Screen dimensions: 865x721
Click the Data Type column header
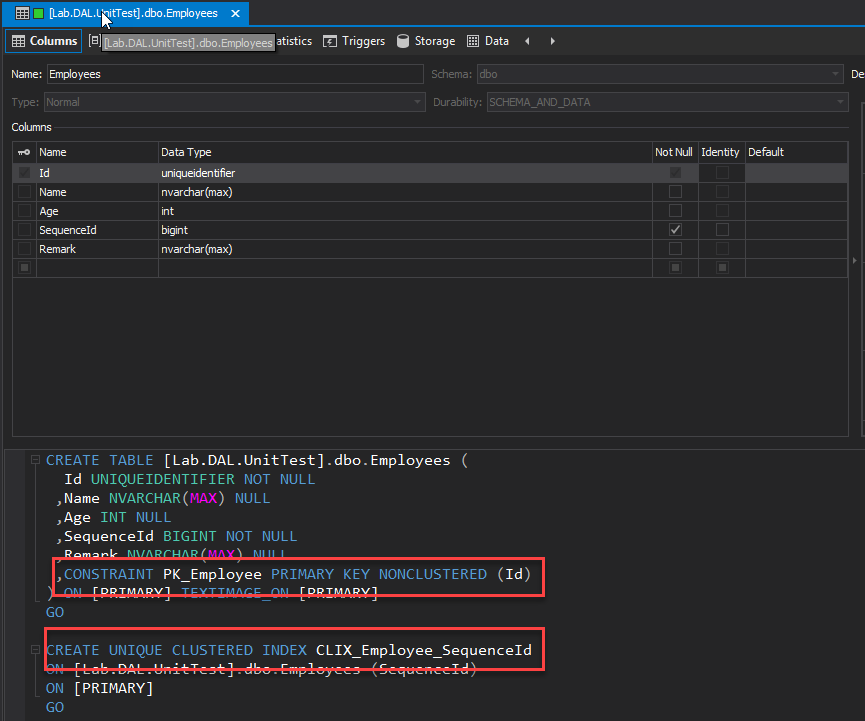tap(405, 152)
